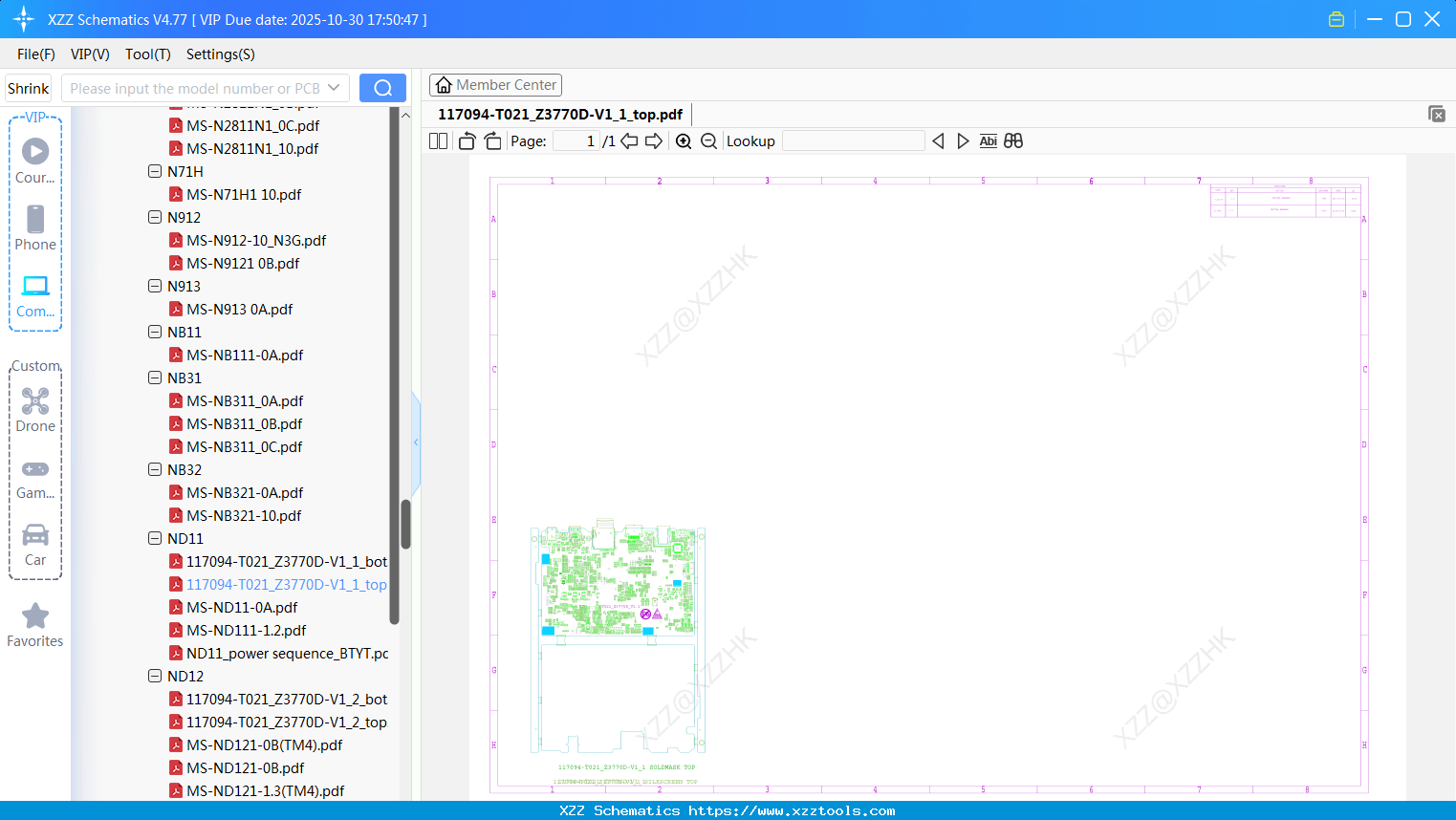Click the blue search button
Screen dimensions: 1456x820
coord(382,88)
